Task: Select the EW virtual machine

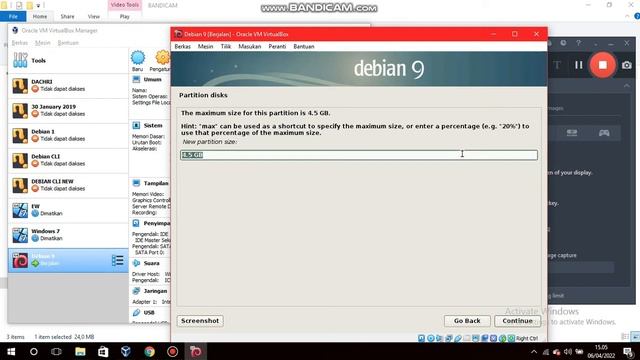Action: [68, 210]
